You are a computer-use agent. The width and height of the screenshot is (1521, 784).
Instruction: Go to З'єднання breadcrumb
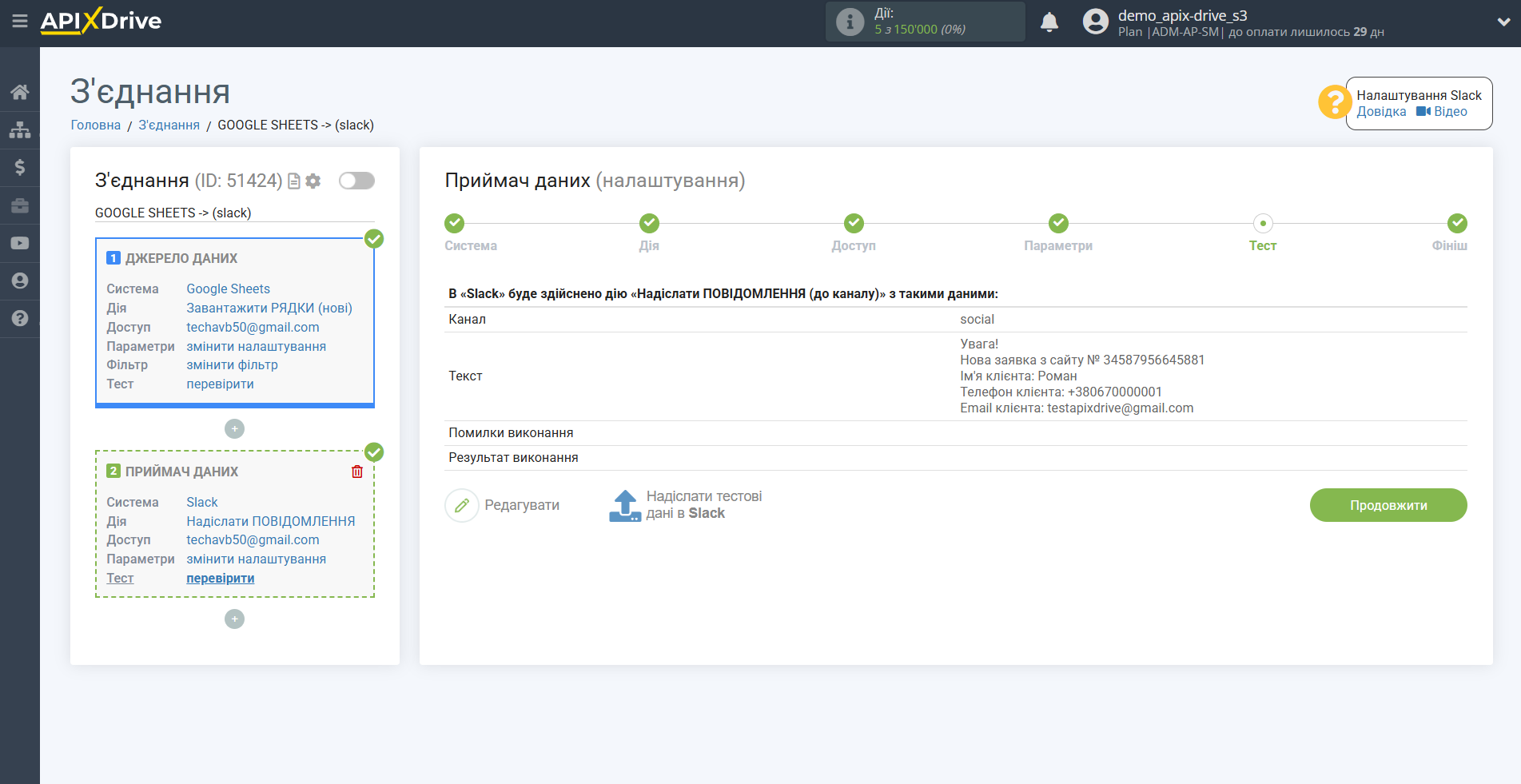click(x=169, y=125)
